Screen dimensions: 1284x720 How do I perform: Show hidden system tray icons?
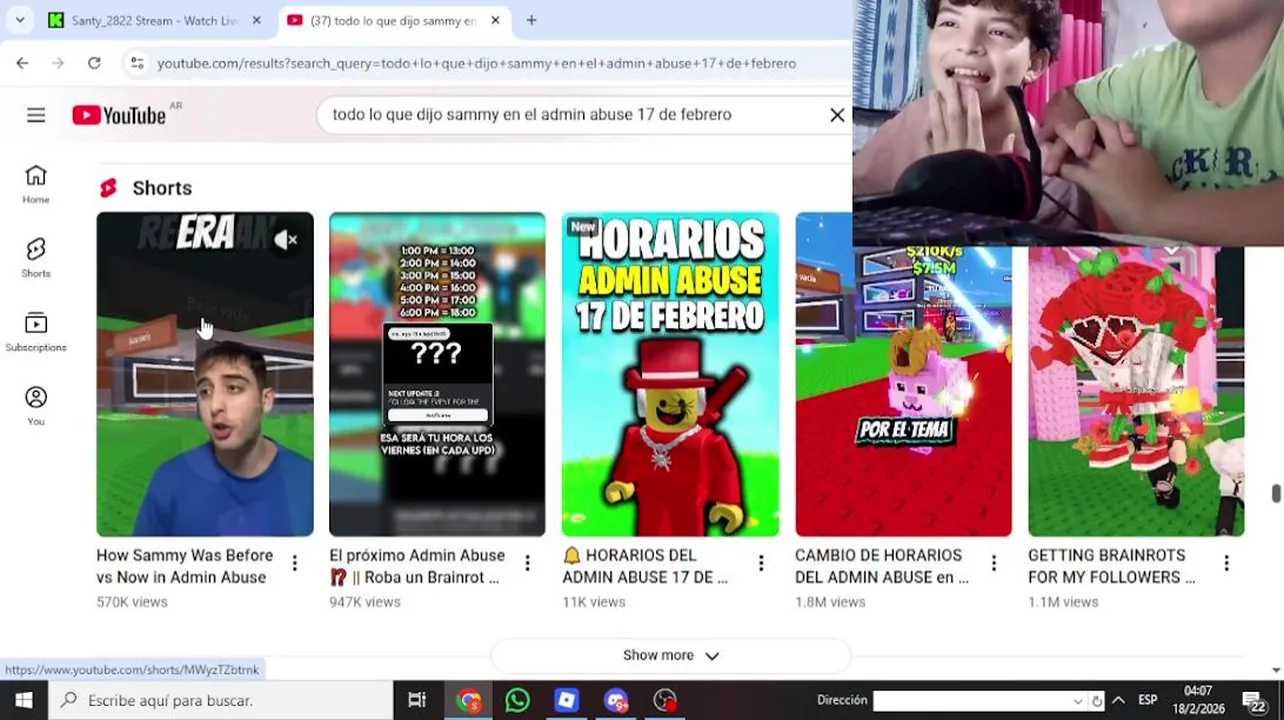[x=1118, y=701]
